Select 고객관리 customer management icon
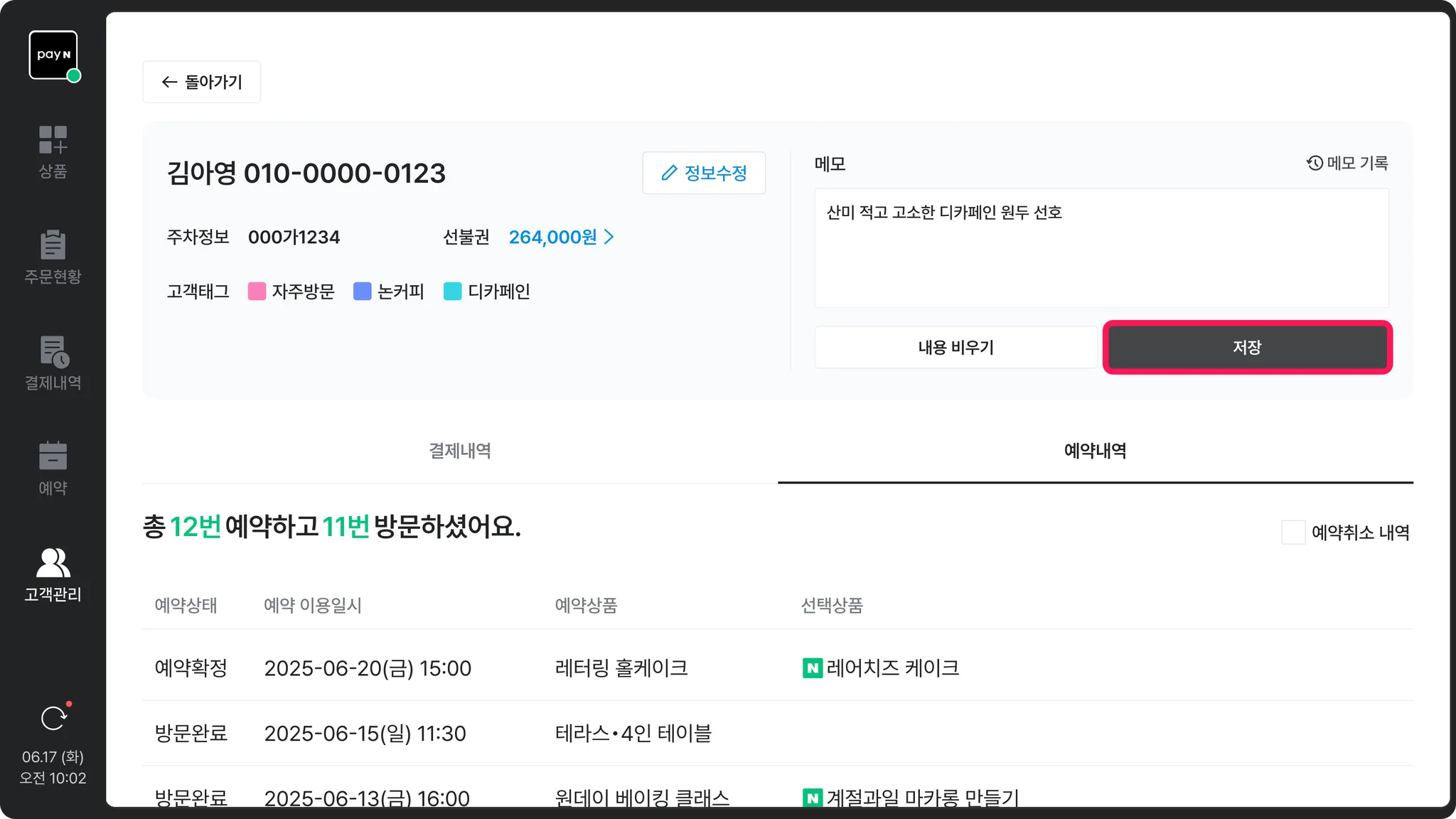 pyautogui.click(x=53, y=563)
